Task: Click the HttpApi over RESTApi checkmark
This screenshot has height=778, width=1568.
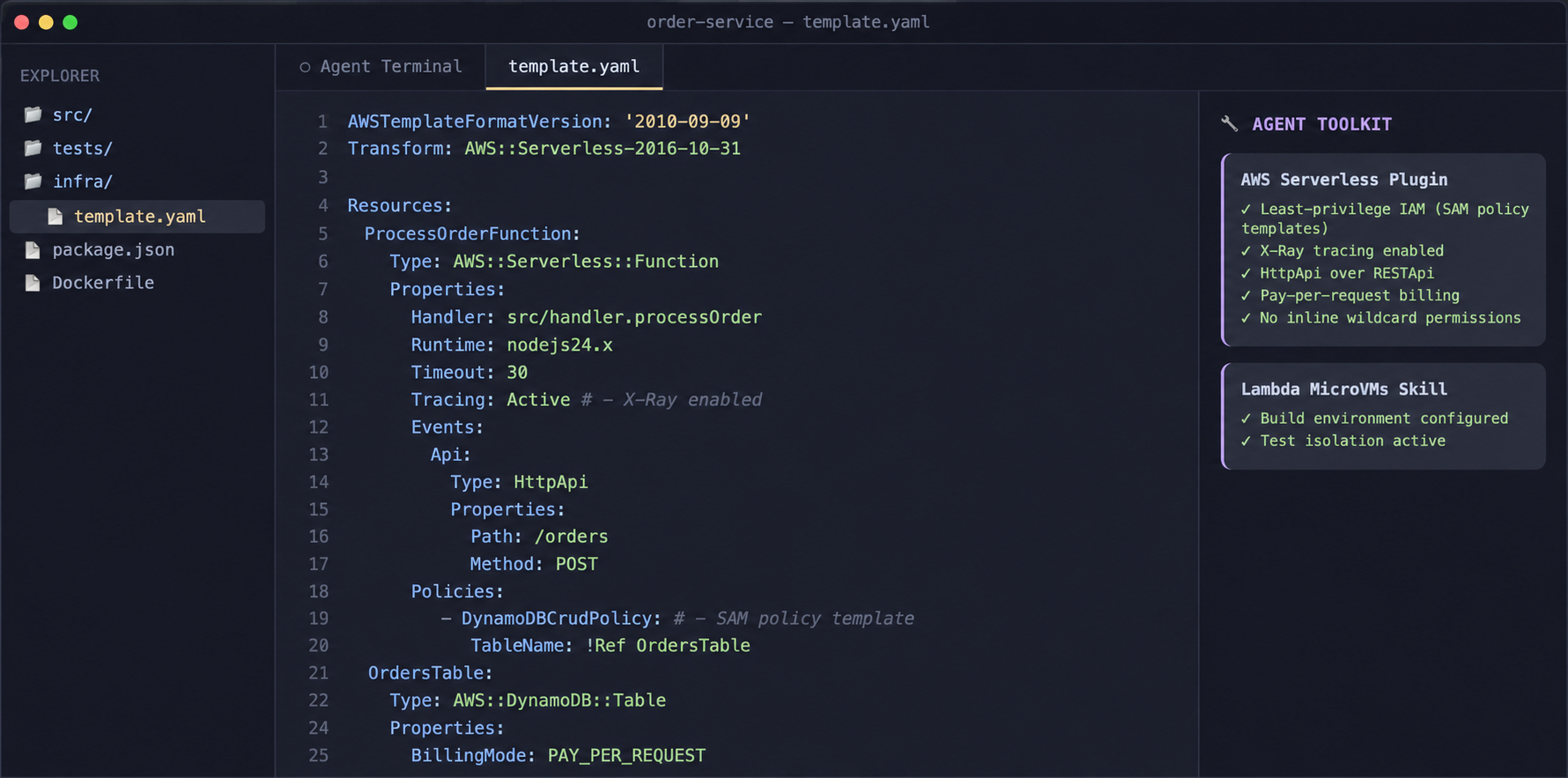Action: coord(1246,274)
